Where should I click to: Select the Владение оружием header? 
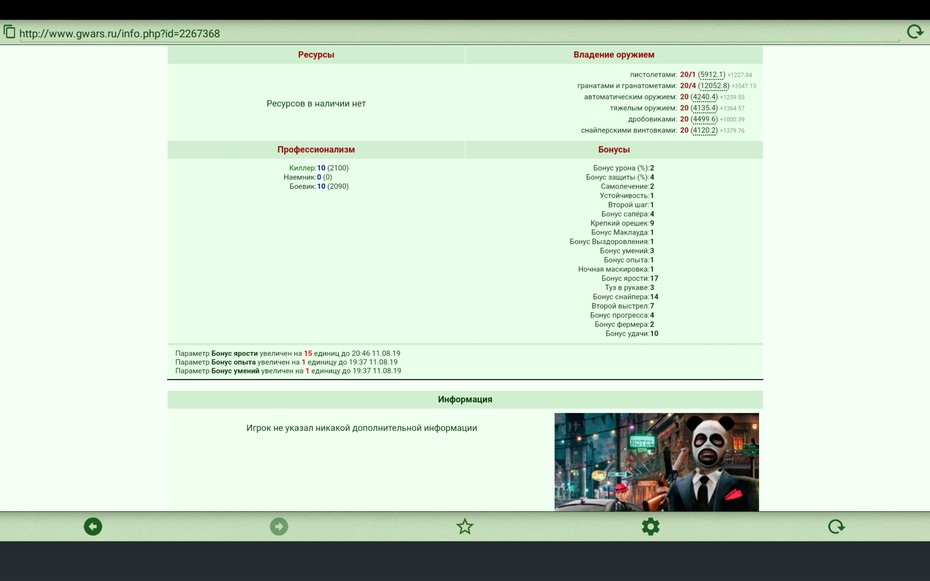tap(614, 55)
